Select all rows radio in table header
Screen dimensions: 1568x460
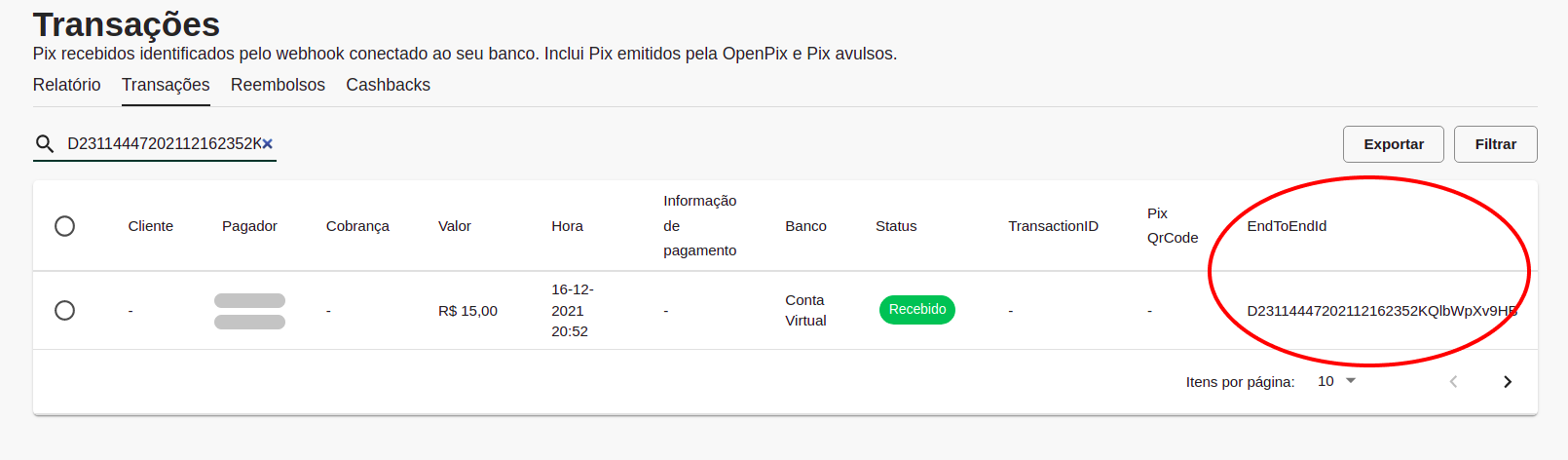pyautogui.click(x=65, y=226)
